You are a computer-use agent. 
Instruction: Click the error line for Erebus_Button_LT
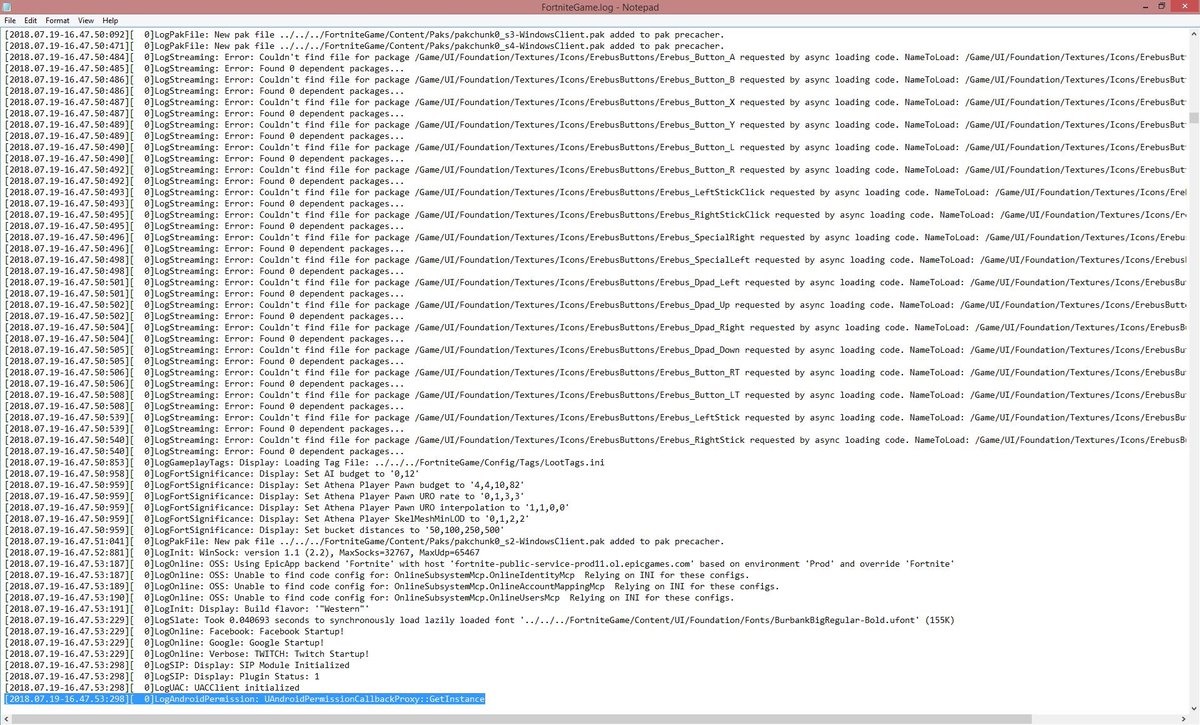597,394
